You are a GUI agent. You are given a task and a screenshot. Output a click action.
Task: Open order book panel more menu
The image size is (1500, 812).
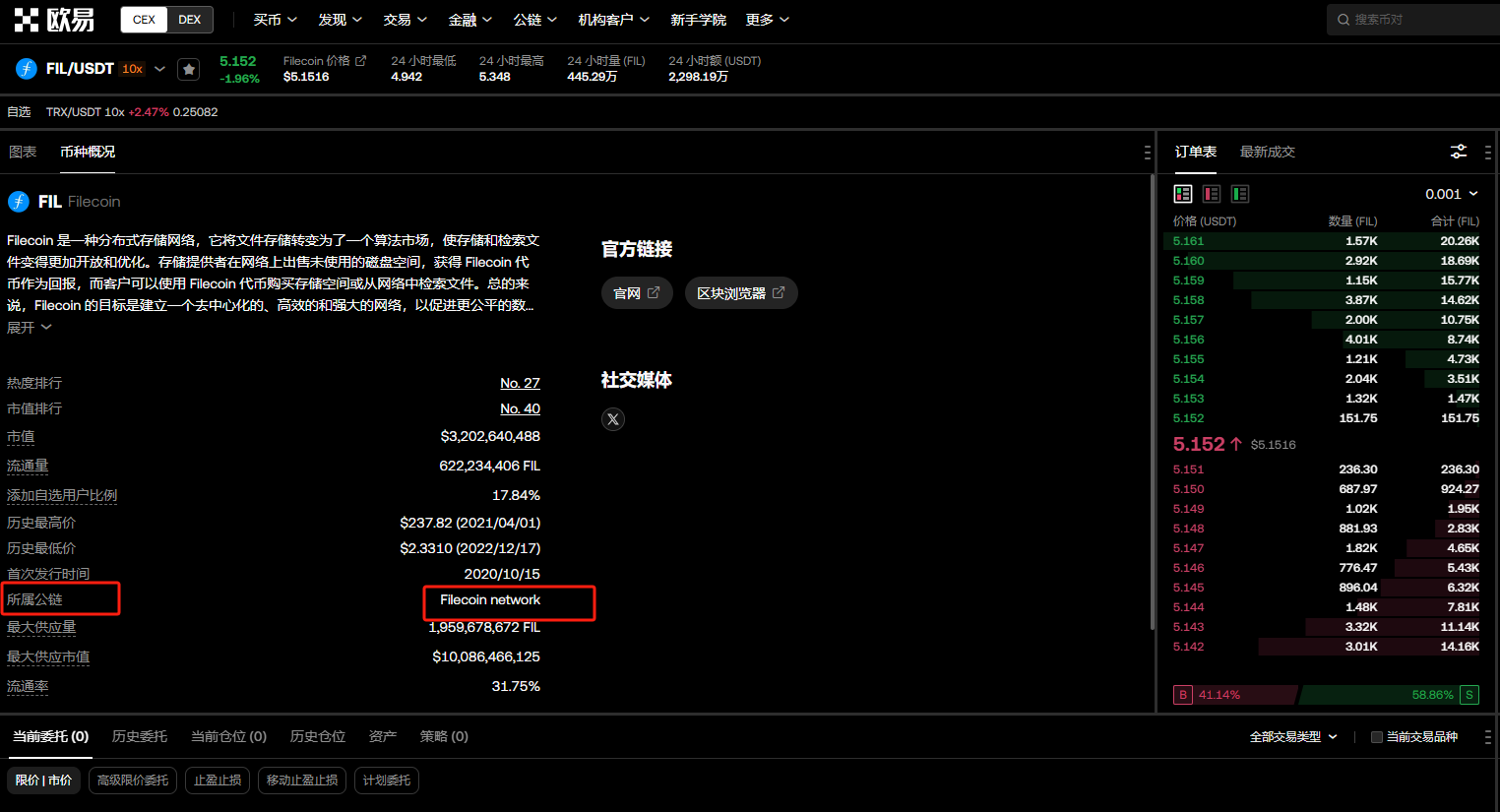coord(1487,153)
